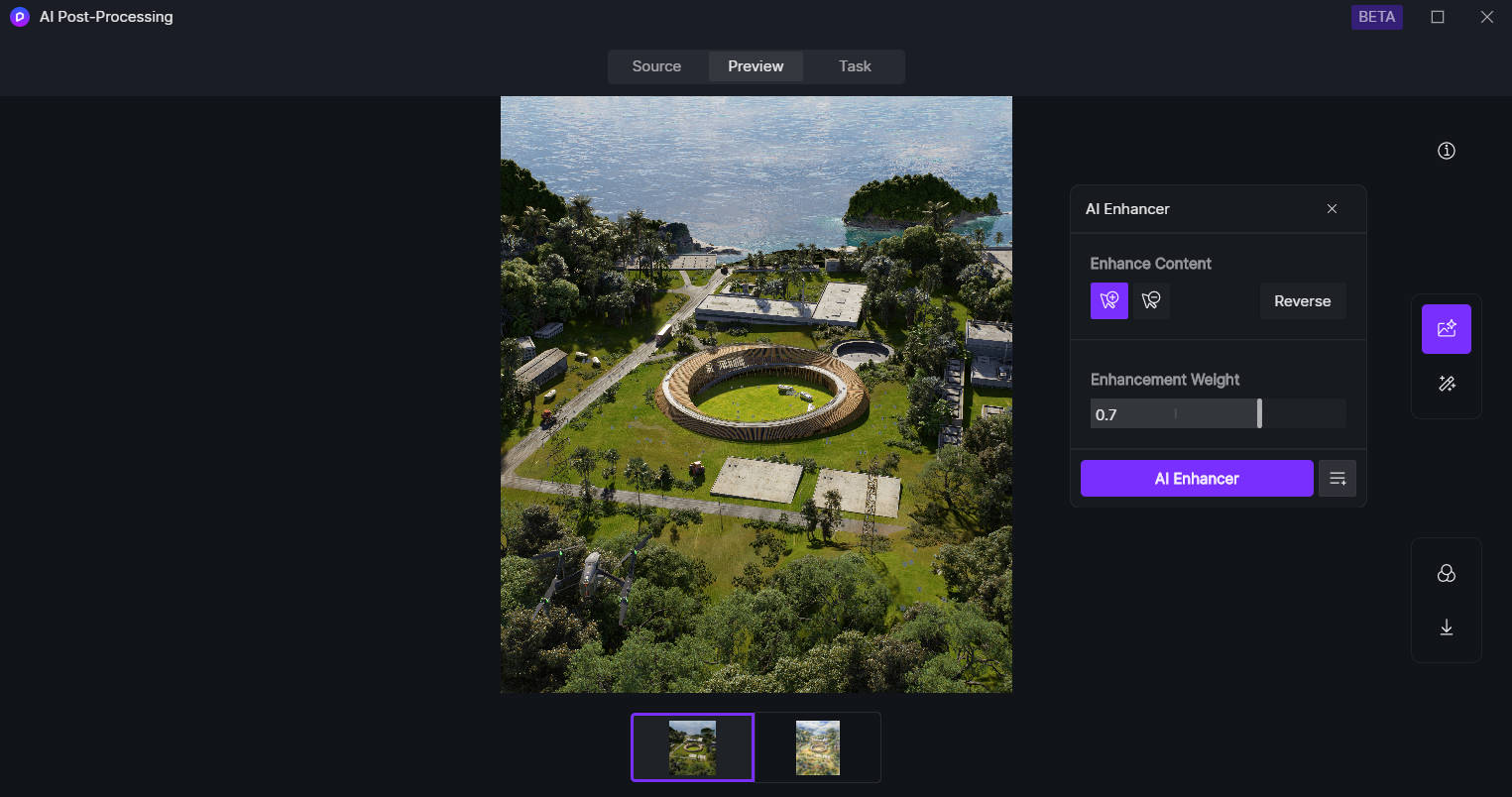Switch to the Source tab
Viewport: 1512px width, 797px height.
click(x=656, y=66)
